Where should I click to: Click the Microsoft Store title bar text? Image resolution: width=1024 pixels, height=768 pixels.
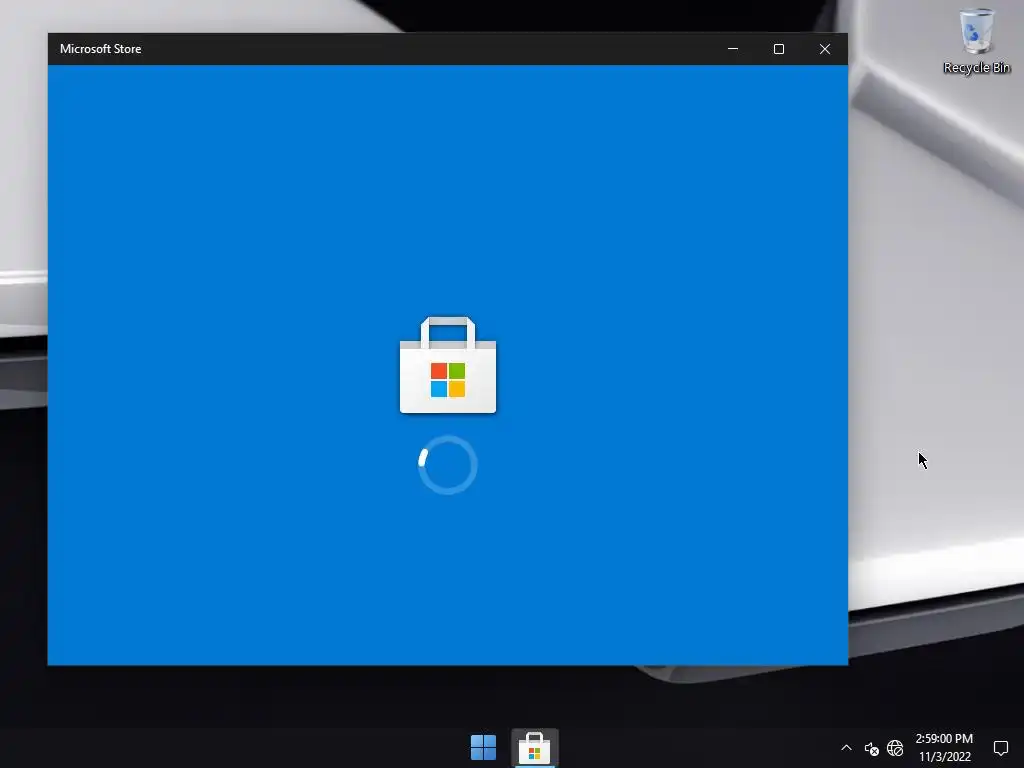pos(101,49)
